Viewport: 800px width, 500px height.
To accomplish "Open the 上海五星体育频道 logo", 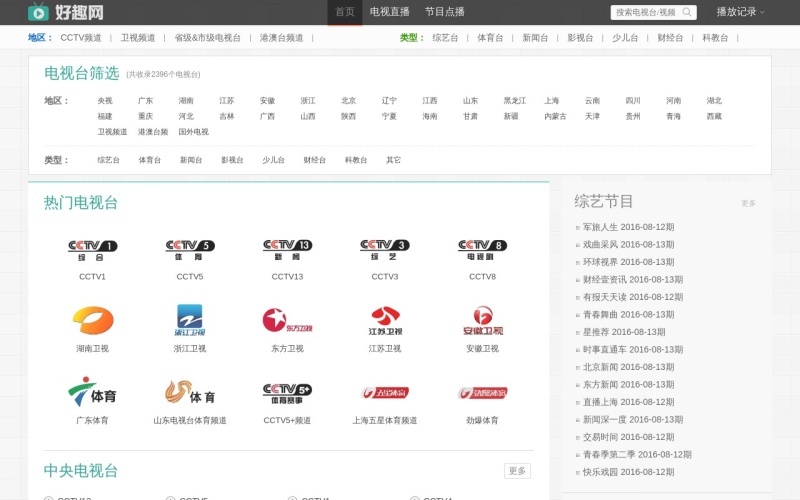I will click(385, 392).
